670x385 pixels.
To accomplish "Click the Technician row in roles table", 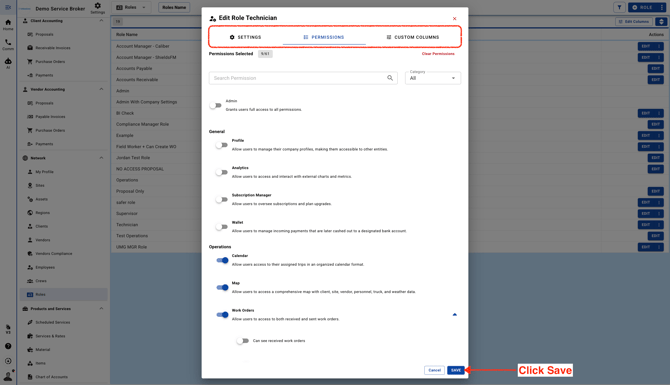I will [127, 224].
